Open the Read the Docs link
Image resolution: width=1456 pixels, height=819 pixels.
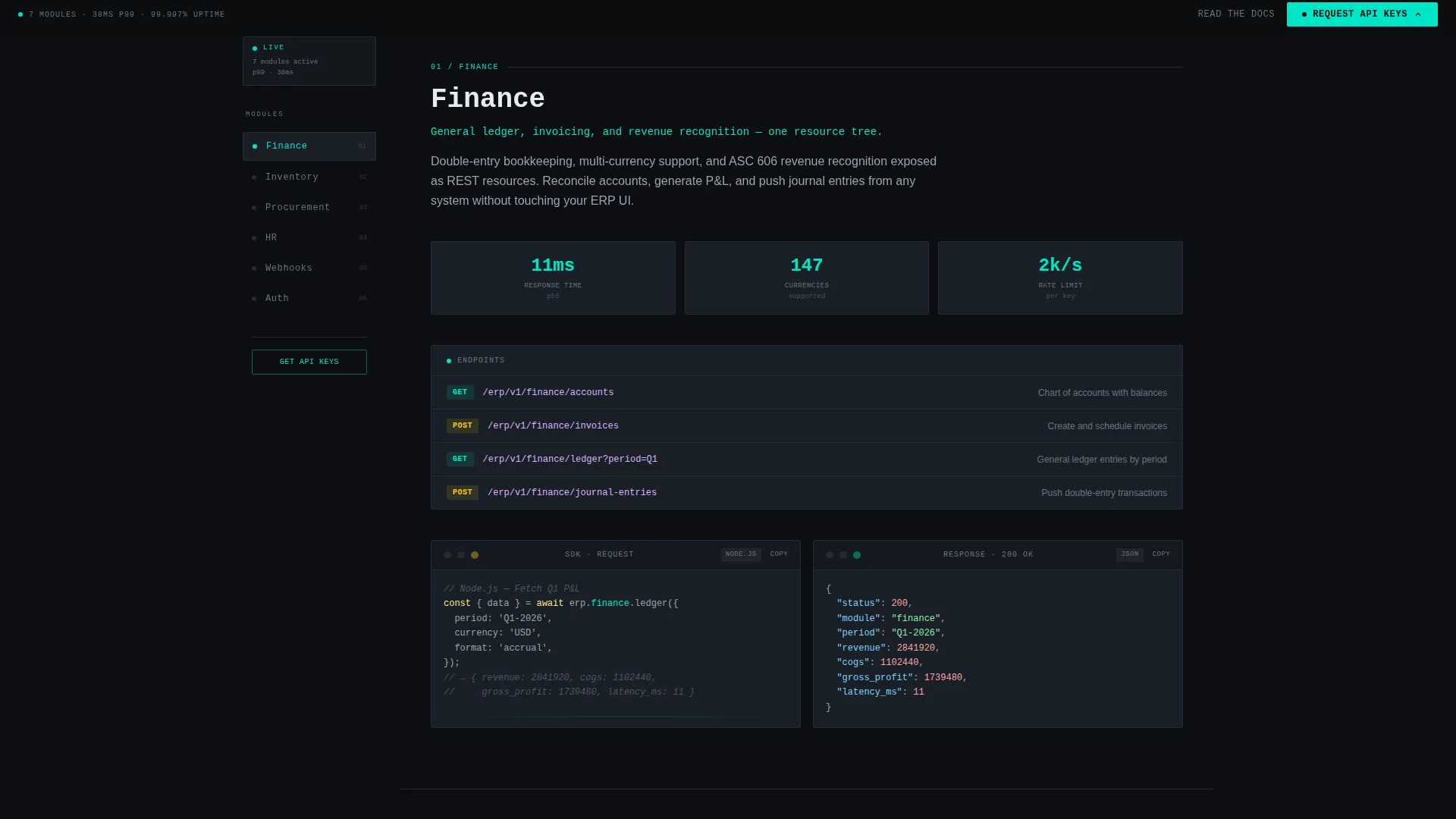point(1235,14)
